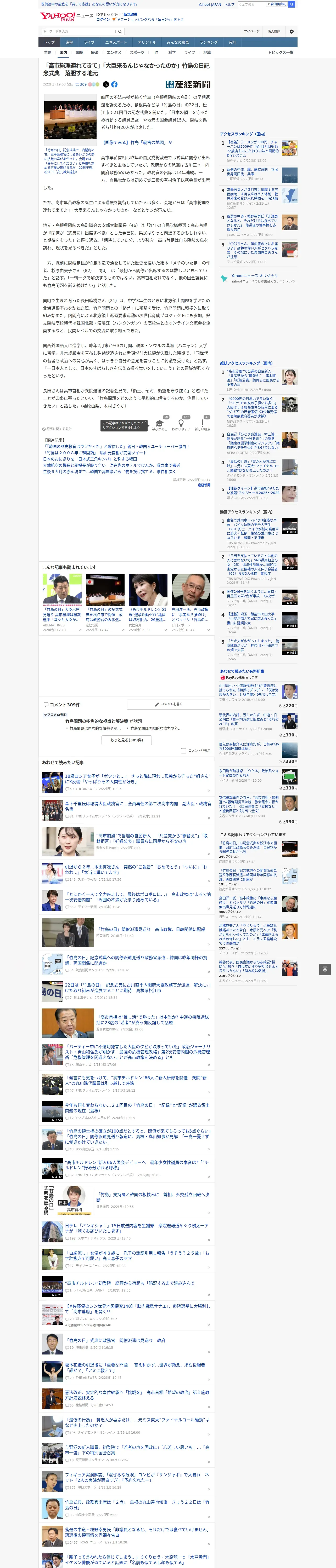The height and width of the screenshot is (1568, 336).
Task: Open トピックス一覧 link
Action: click(x=281, y=52)
